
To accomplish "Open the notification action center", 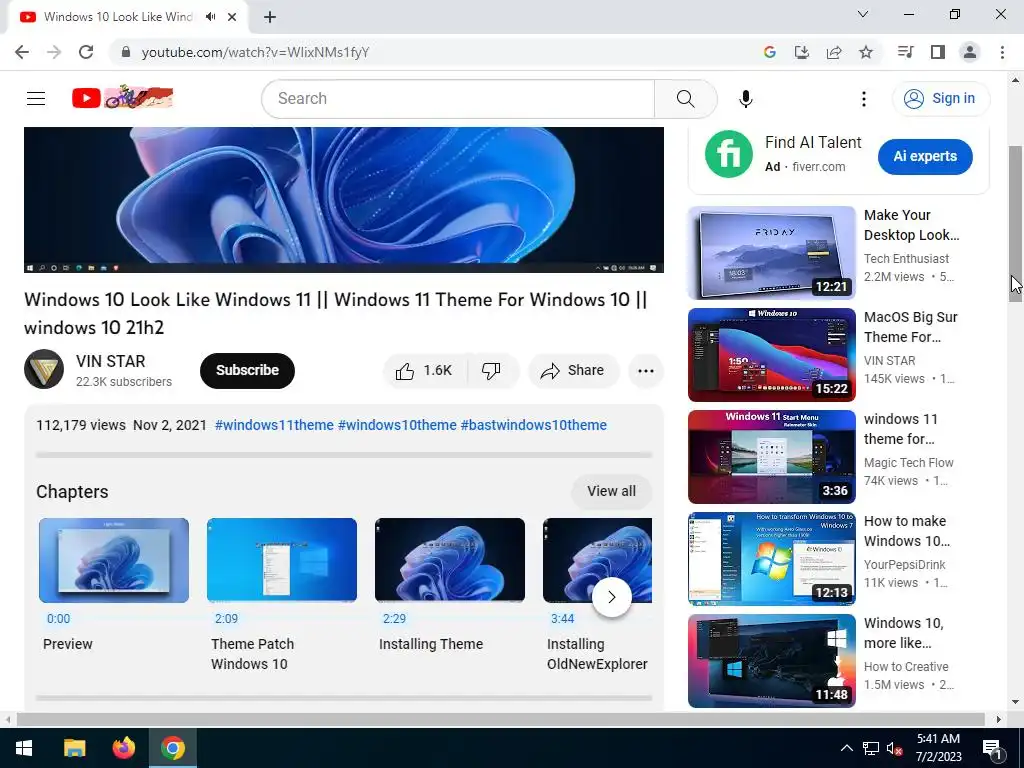I will tap(991, 748).
